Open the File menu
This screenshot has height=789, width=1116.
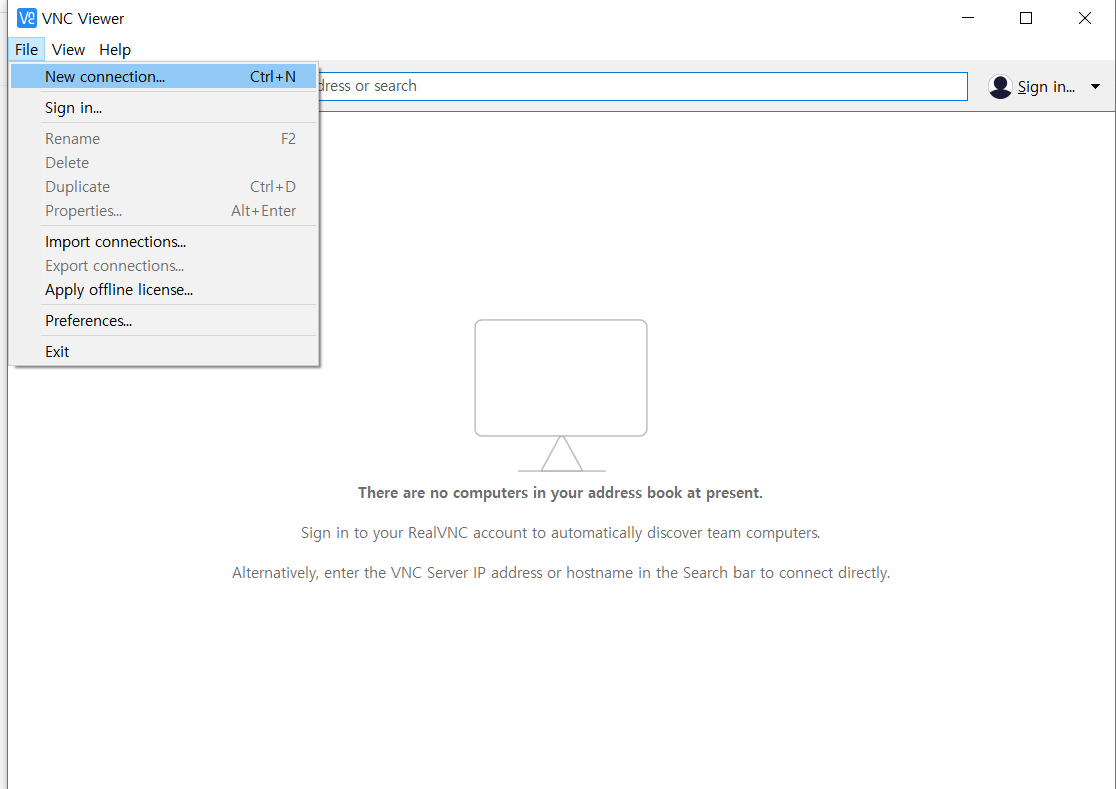pos(26,50)
